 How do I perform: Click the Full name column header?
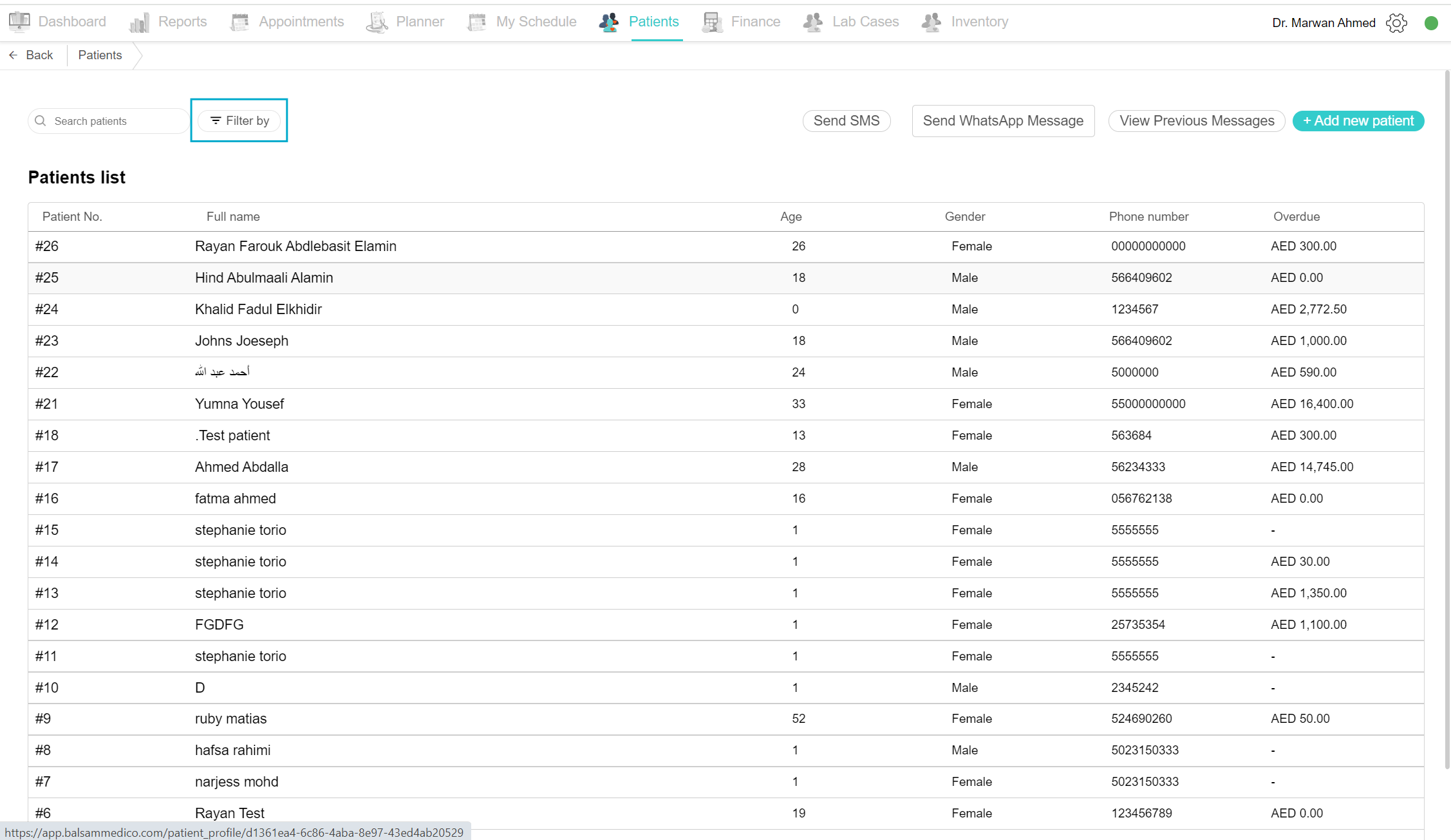(x=233, y=217)
